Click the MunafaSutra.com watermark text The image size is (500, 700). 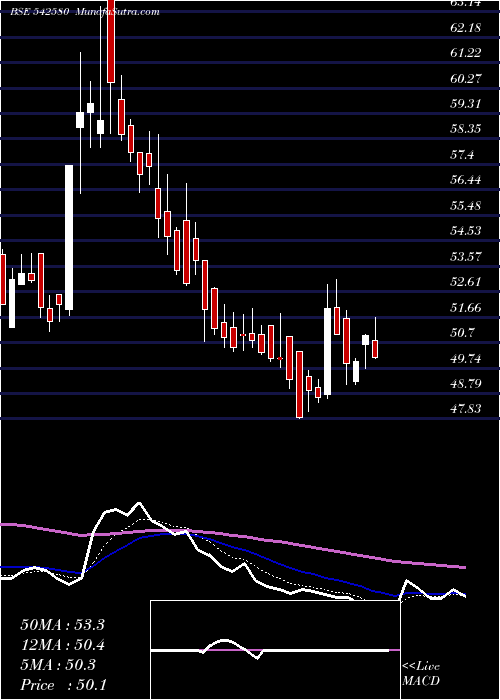(117, 12)
